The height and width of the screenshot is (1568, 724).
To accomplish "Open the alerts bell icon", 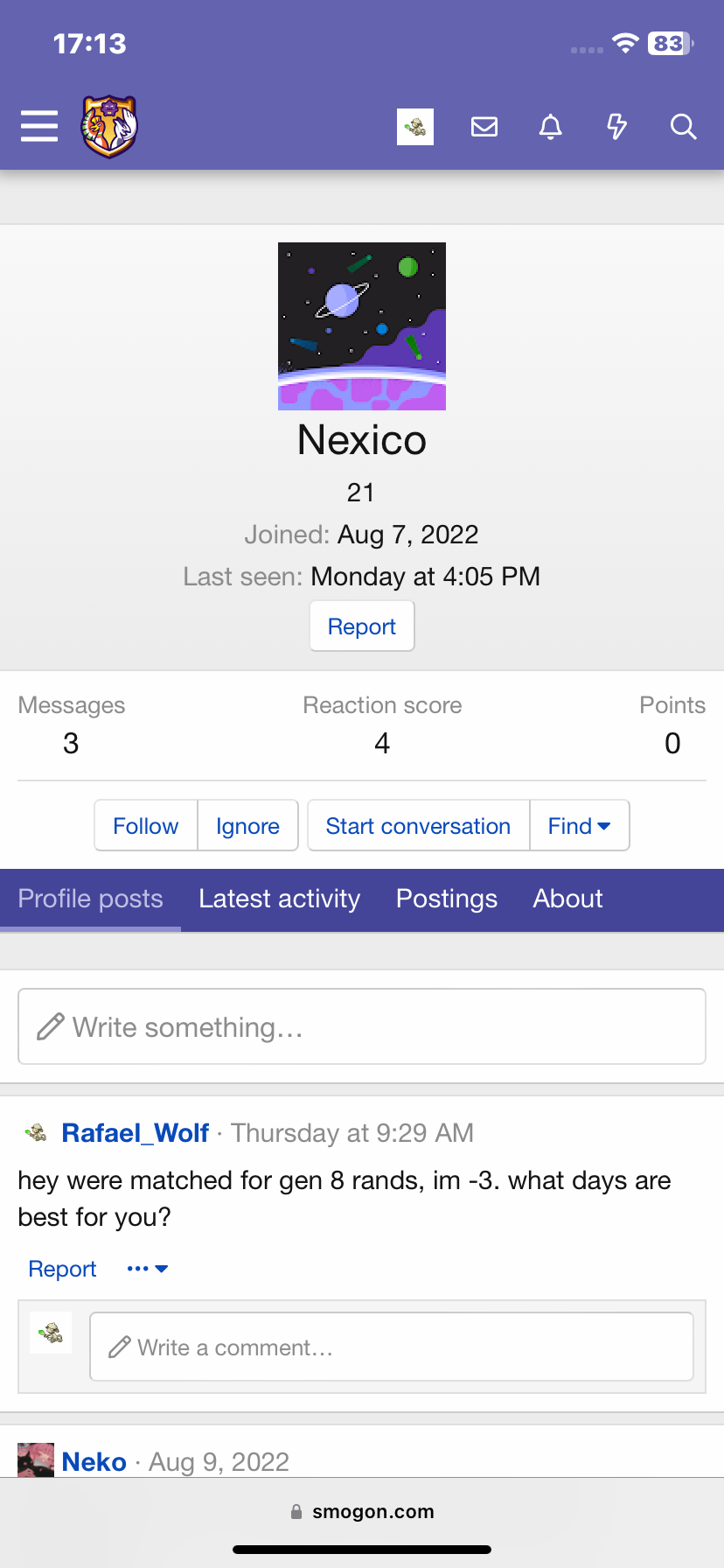I will coord(550,127).
